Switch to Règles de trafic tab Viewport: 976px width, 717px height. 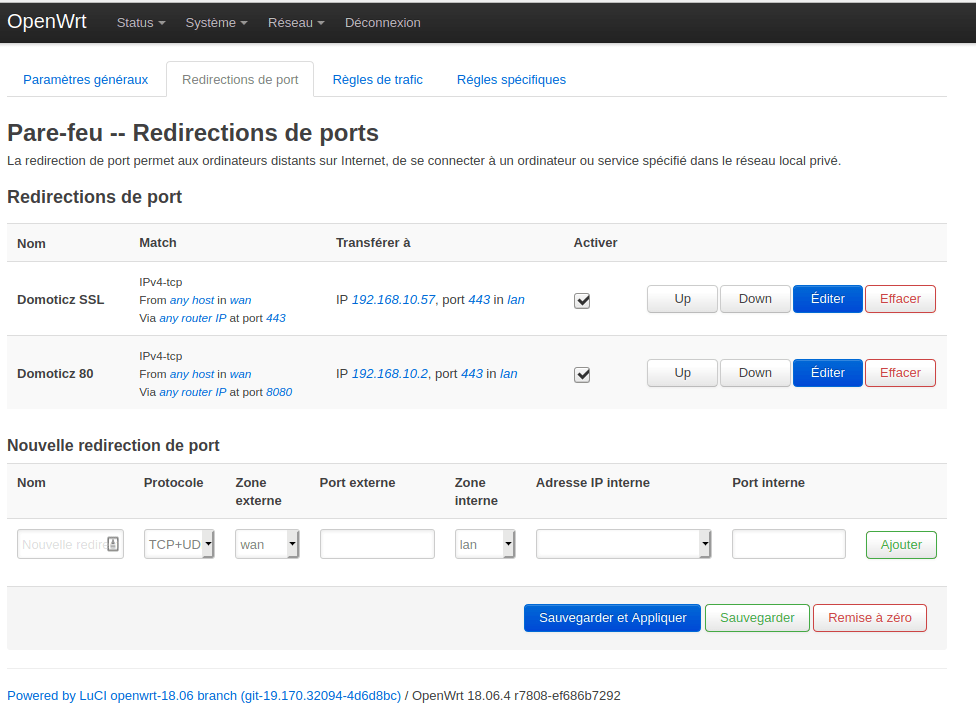377,80
